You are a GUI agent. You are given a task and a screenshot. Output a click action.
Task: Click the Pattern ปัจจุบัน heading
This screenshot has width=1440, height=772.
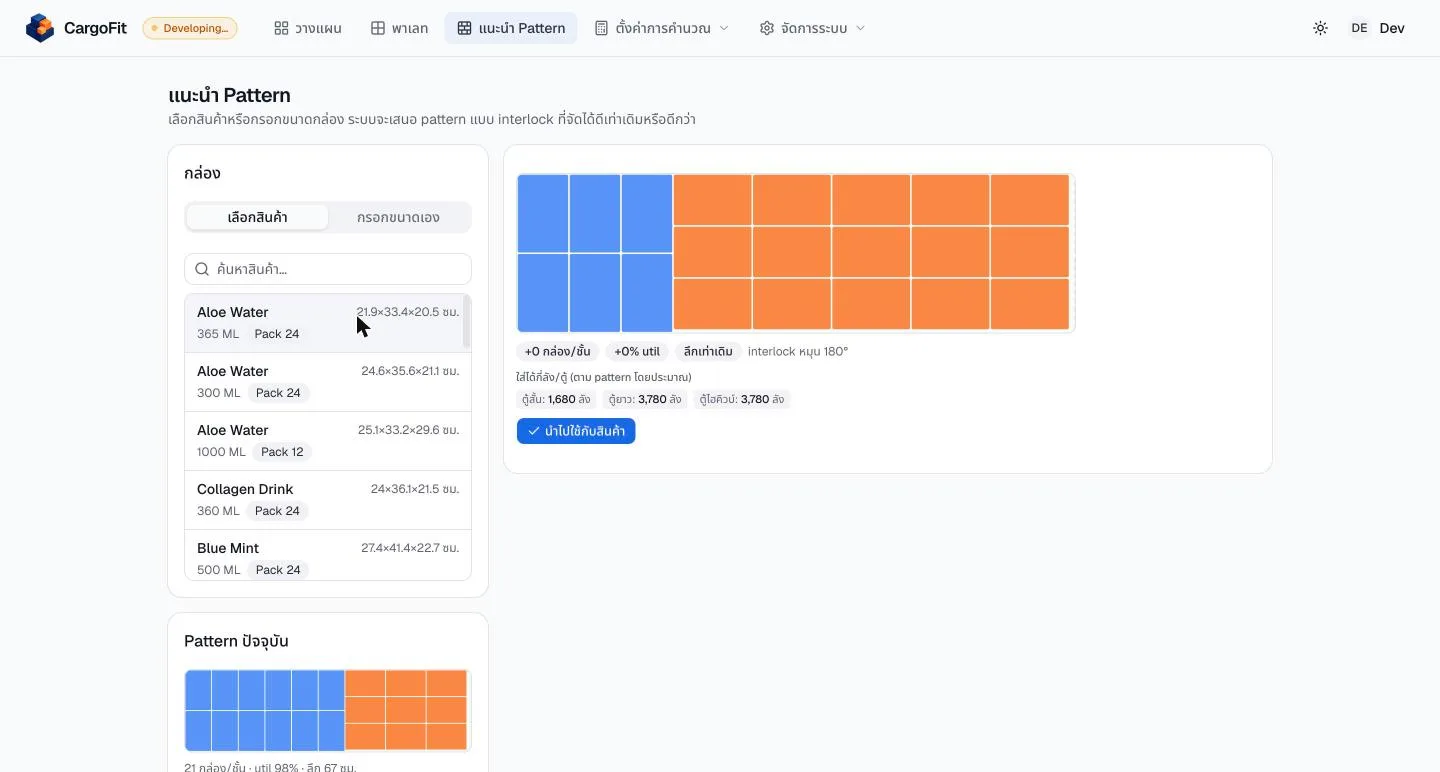pyautogui.click(x=236, y=641)
